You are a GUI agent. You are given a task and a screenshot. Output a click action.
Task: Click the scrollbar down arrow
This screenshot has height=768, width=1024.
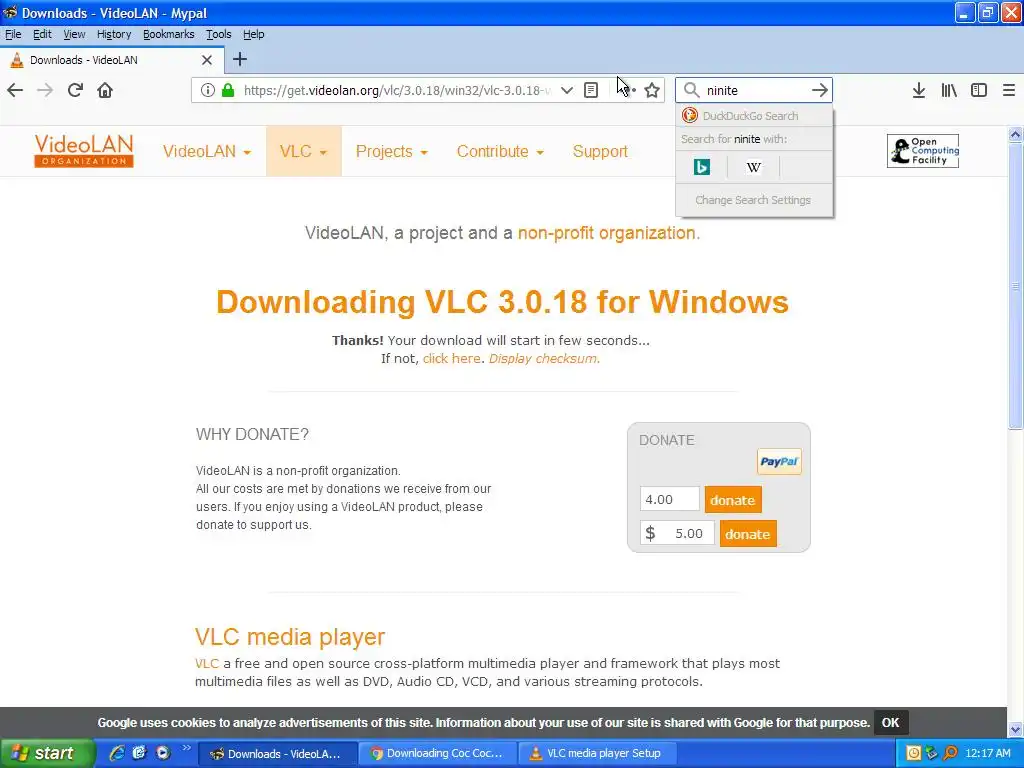click(x=1015, y=729)
